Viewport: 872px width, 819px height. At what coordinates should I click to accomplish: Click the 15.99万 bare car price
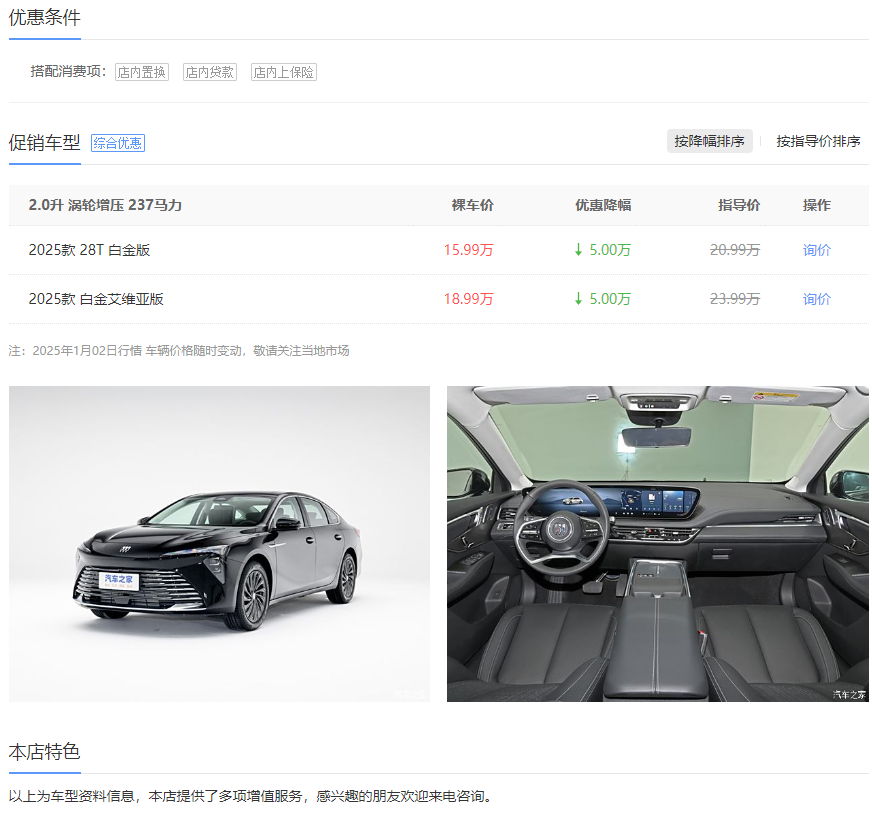[x=468, y=250]
